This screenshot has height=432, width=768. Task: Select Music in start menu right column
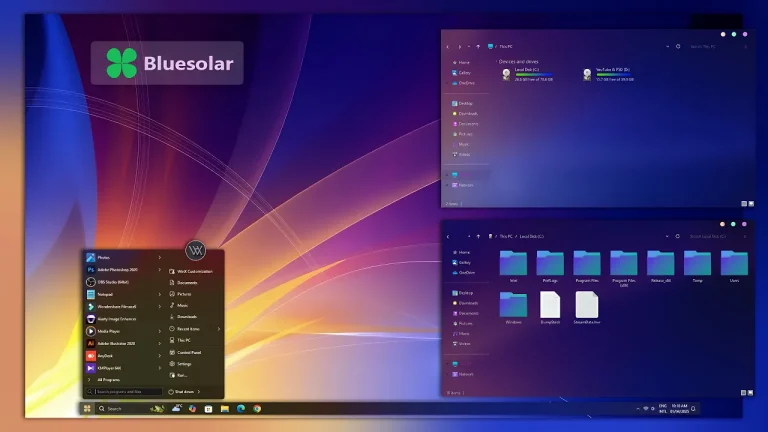(x=179, y=305)
